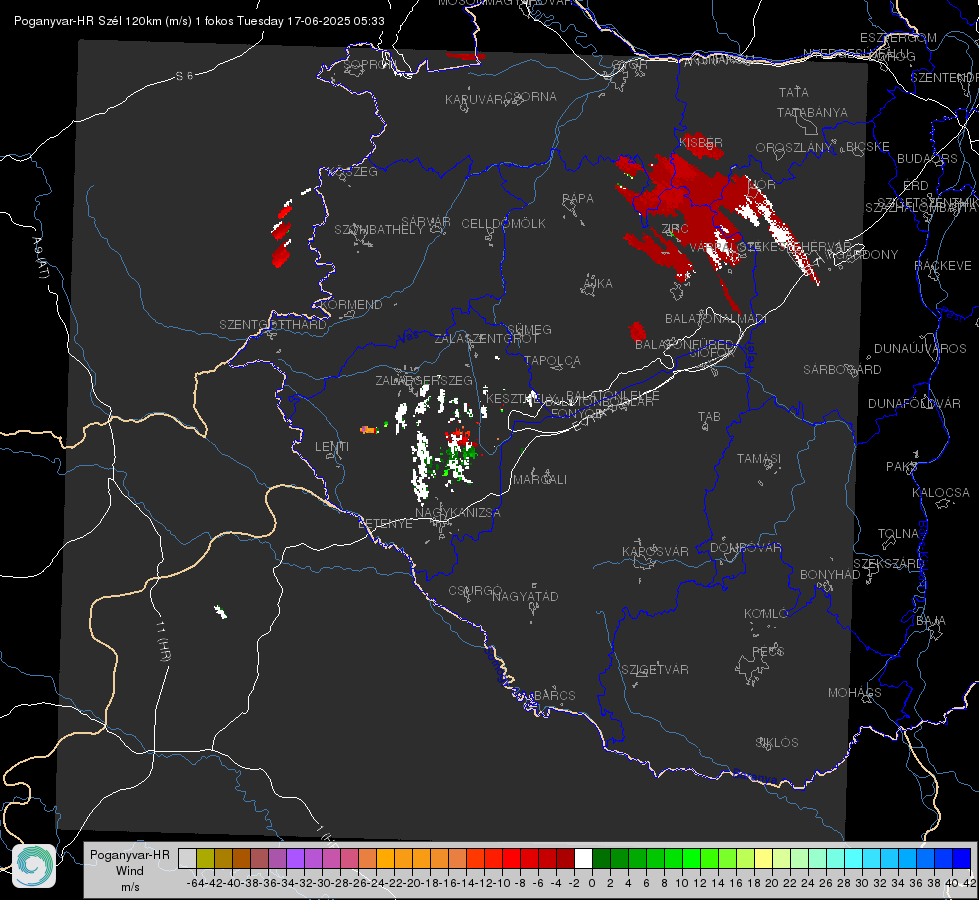Click the violet swatch between -34 and -32
The height and width of the screenshot is (900, 979).
tap(295, 859)
